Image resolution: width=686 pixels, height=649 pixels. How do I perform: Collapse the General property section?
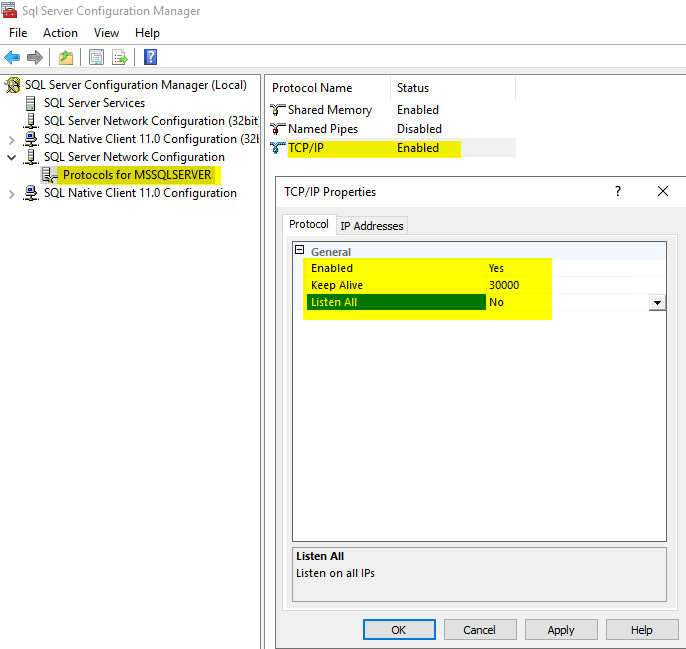pyautogui.click(x=298, y=250)
